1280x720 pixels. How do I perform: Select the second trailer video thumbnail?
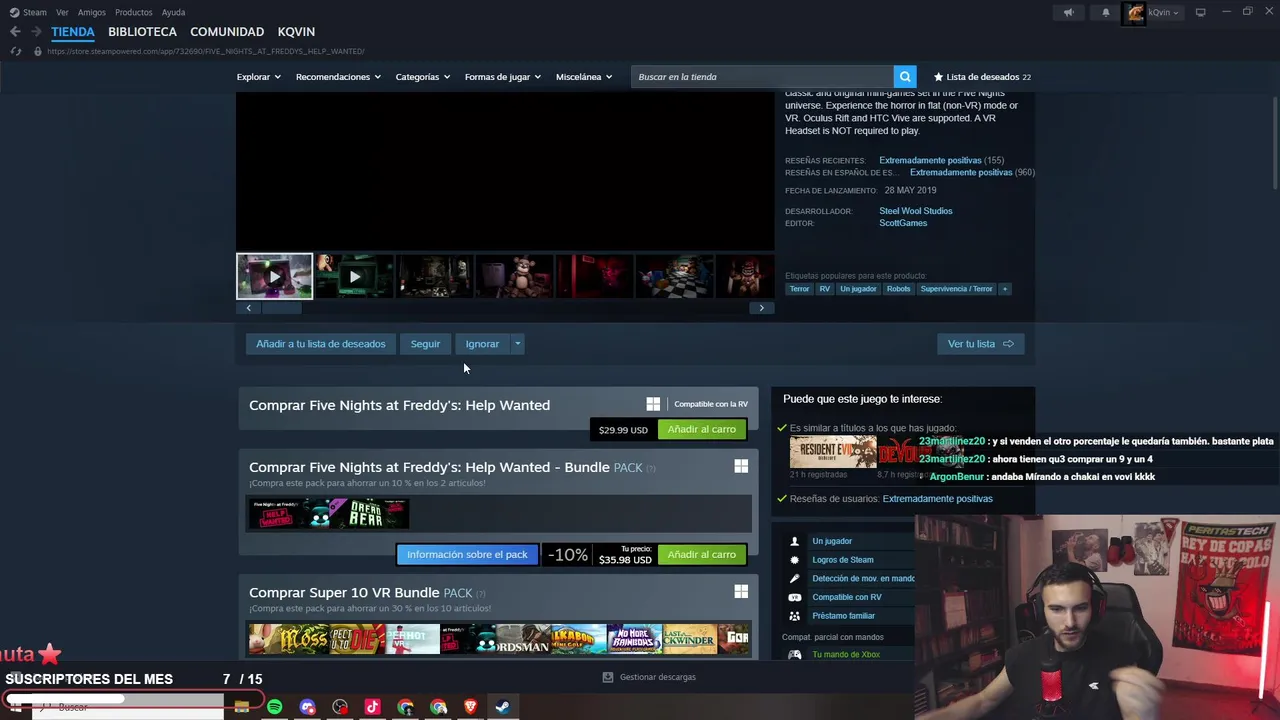pyautogui.click(x=354, y=277)
